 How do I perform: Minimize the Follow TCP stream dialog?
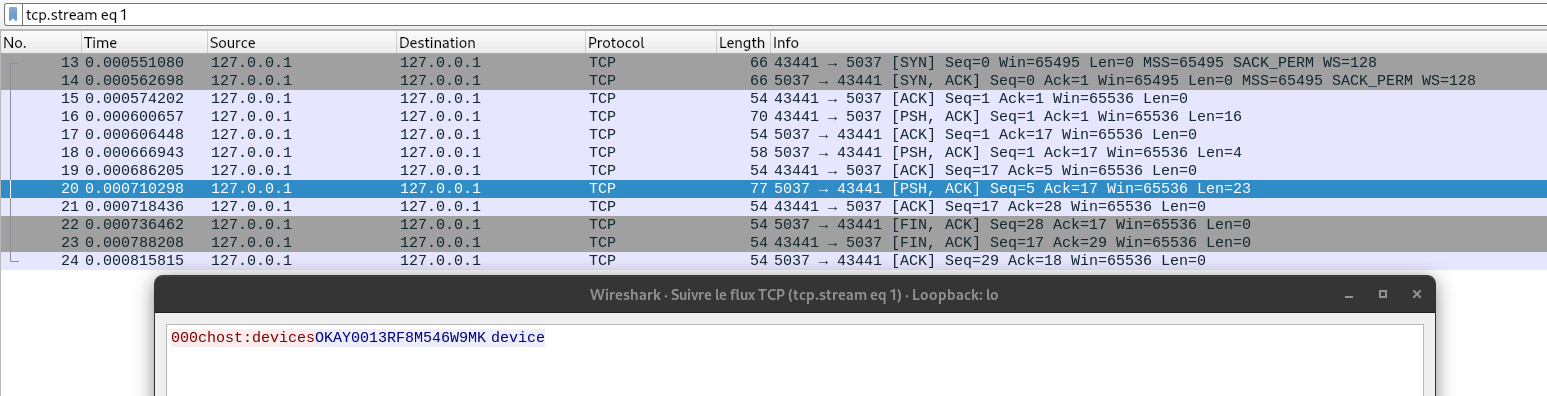[x=1350, y=294]
